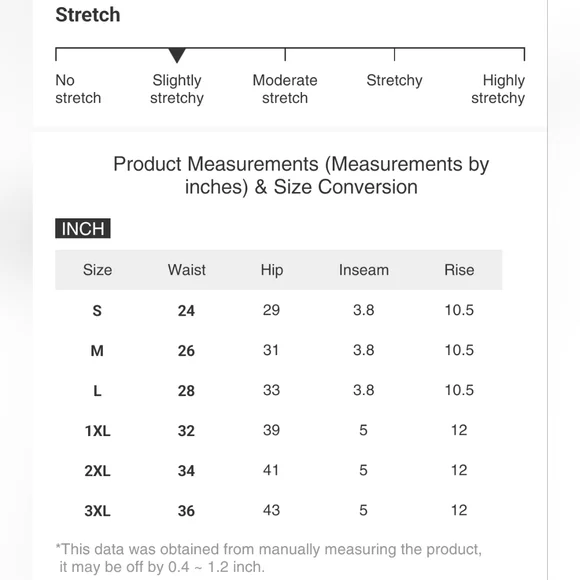This screenshot has width=580, height=580.
Task: Click the Highly stretchy label
Action: [x=498, y=89]
